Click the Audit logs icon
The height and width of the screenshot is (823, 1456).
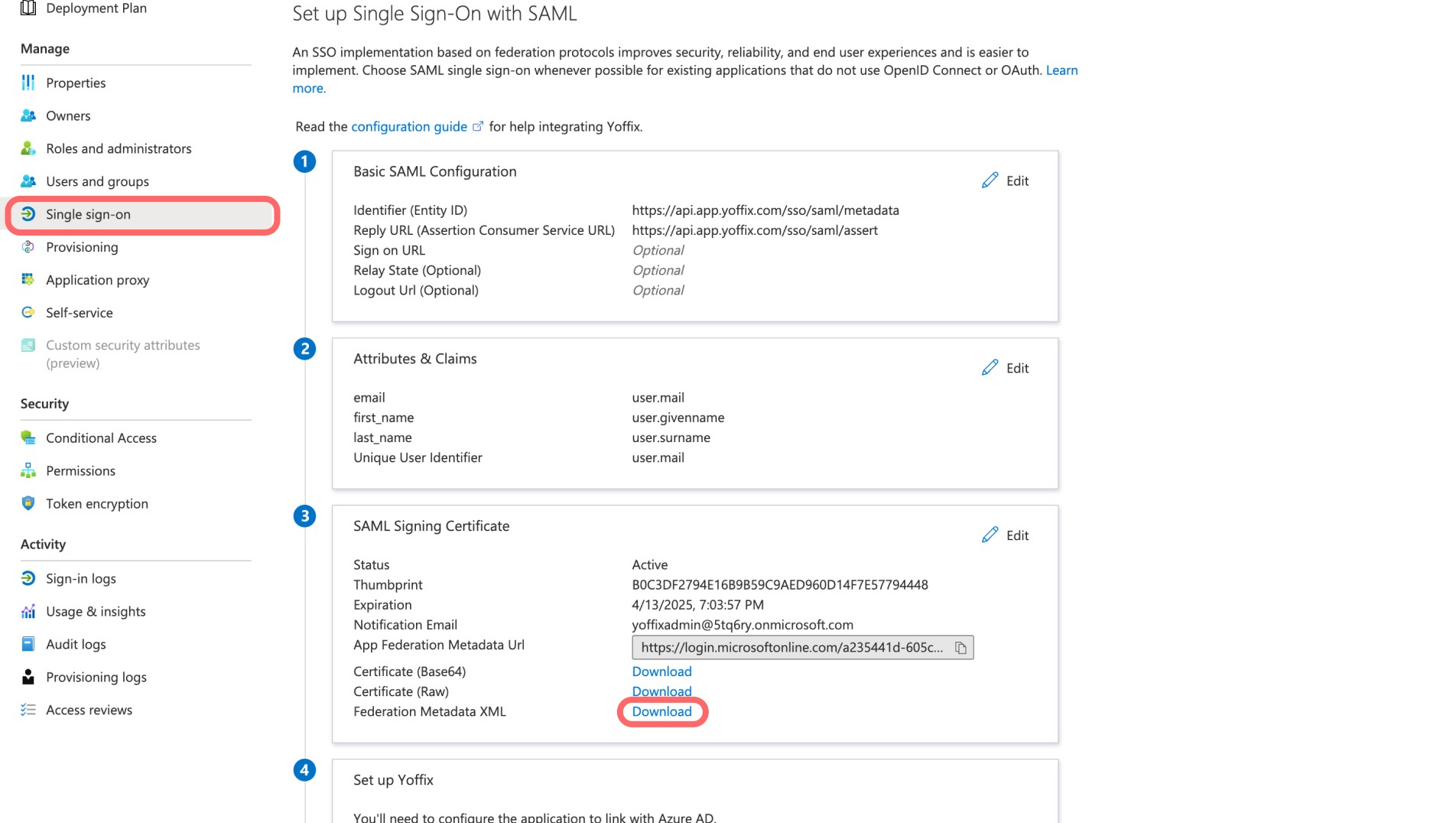click(28, 644)
